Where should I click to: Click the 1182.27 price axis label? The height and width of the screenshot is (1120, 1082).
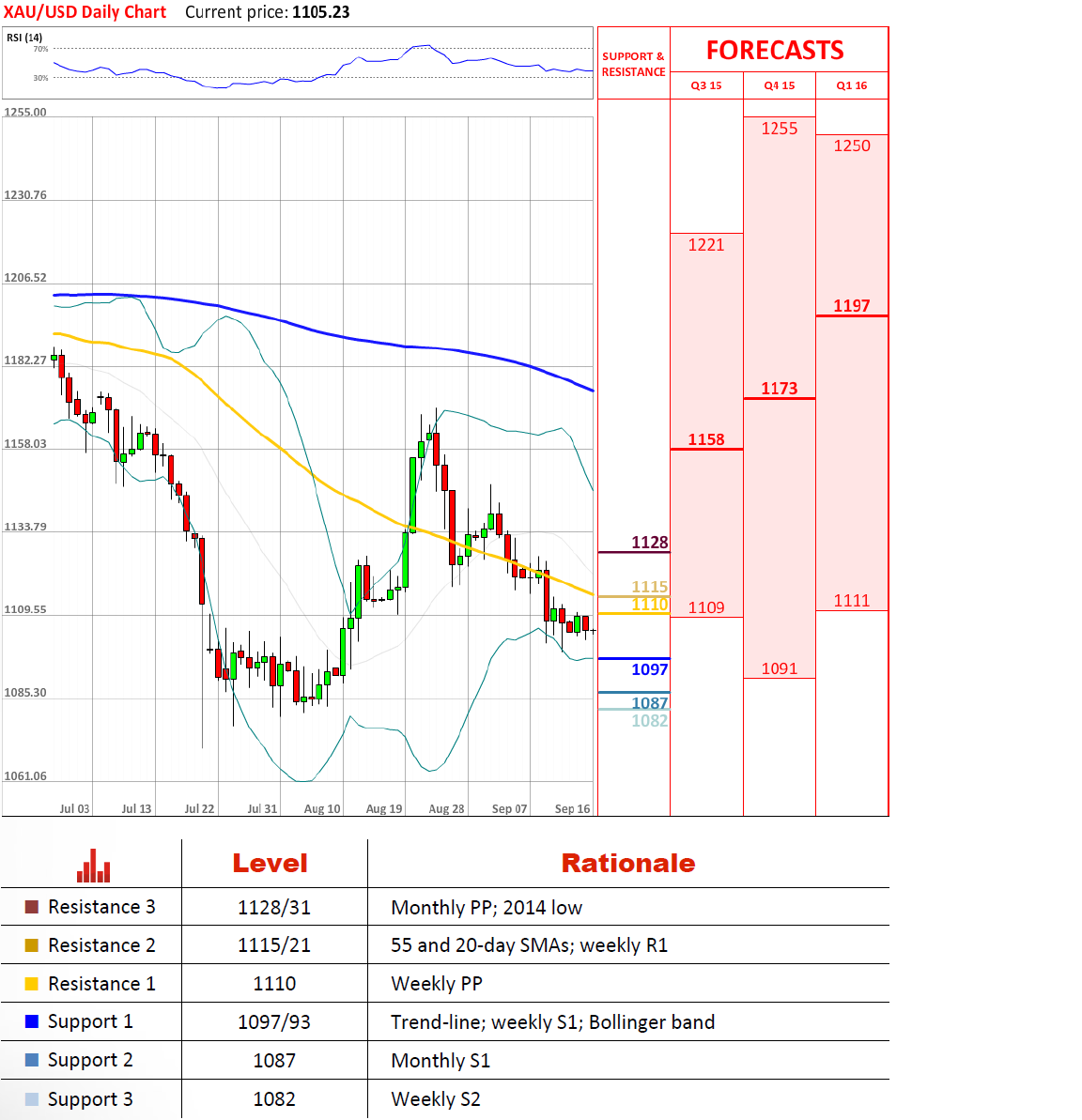25,360
